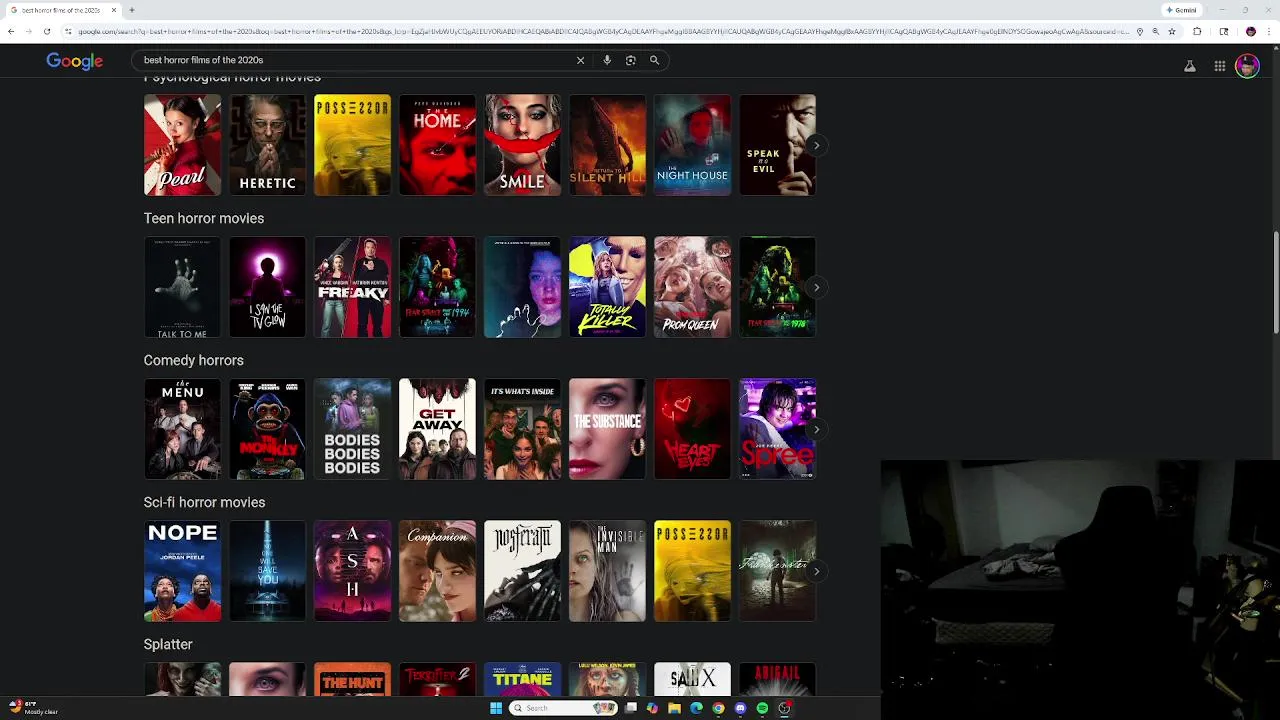The width and height of the screenshot is (1280, 720).
Task: Open the browser extensions puzzle icon
Action: pos(1197,31)
